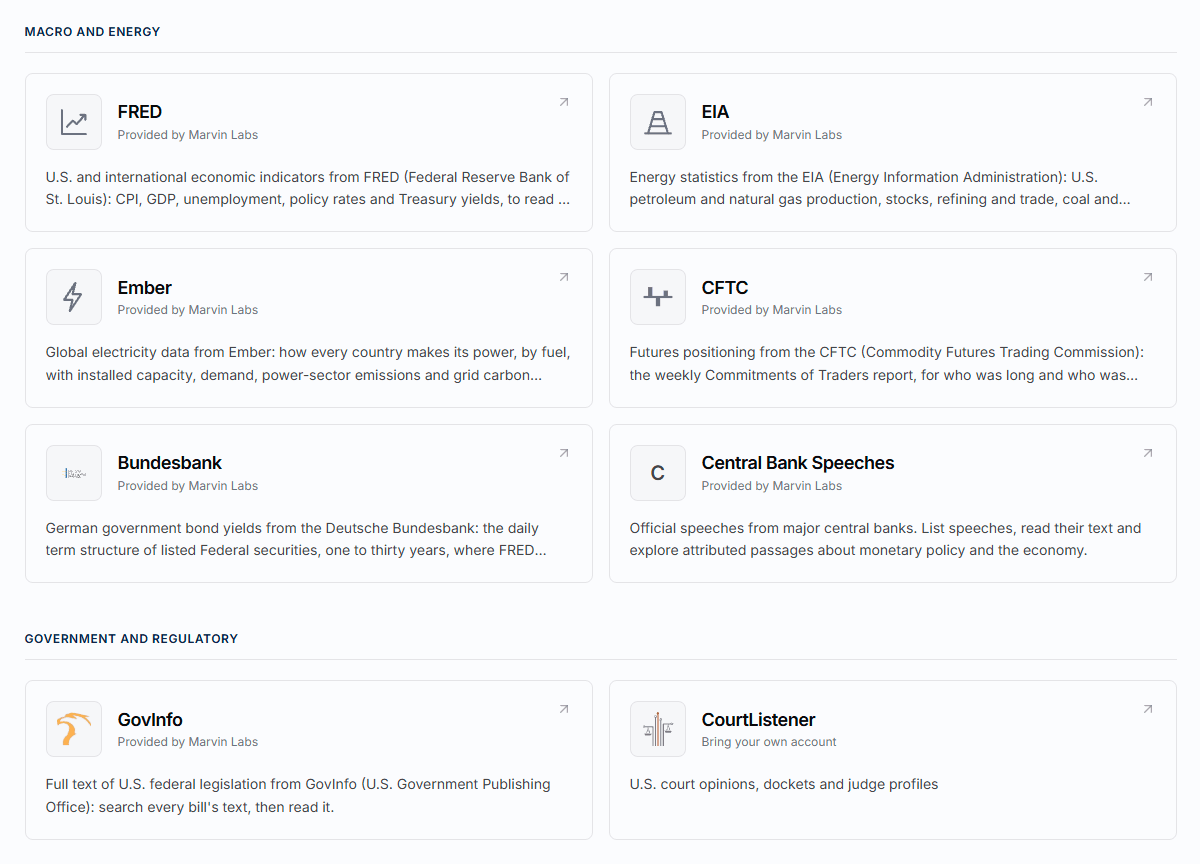The width and height of the screenshot is (1200, 864).
Task: Open CFTC via its external arrow icon
Action: point(1148,277)
